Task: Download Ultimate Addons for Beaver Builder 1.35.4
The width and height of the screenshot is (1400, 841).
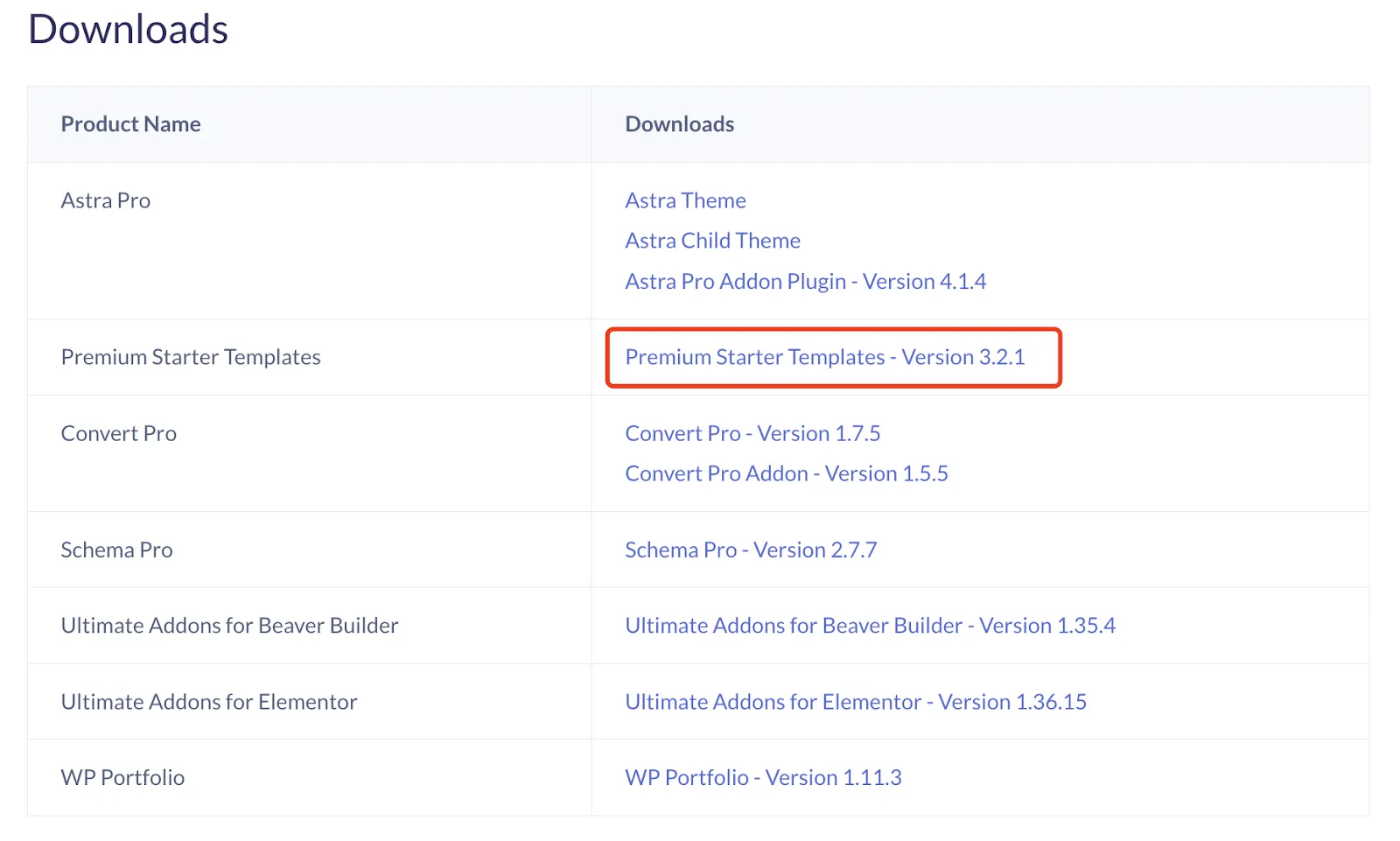Action: [x=870, y=626]
